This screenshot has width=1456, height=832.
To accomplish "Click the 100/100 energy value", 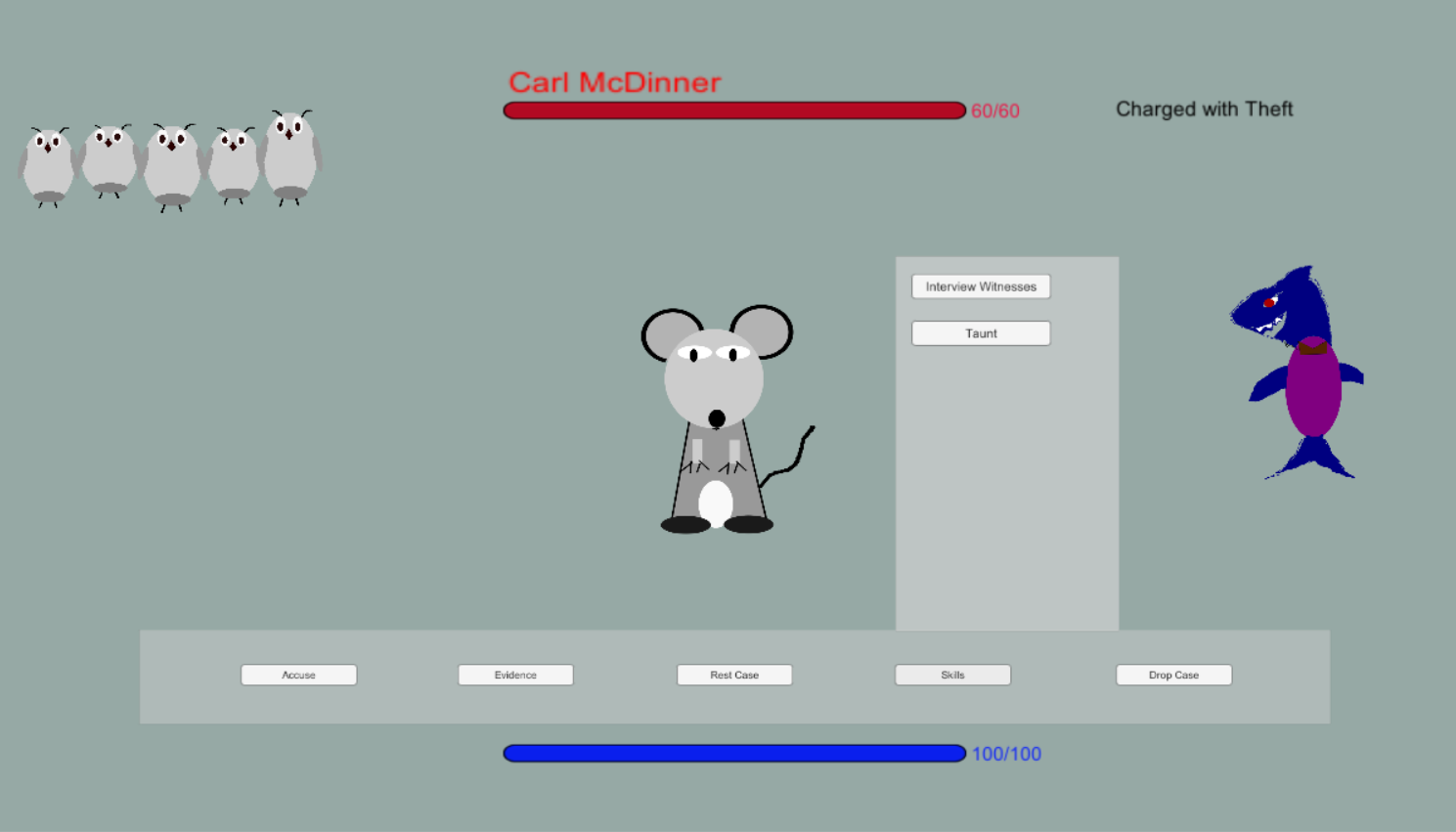I will coord(1006,754).
